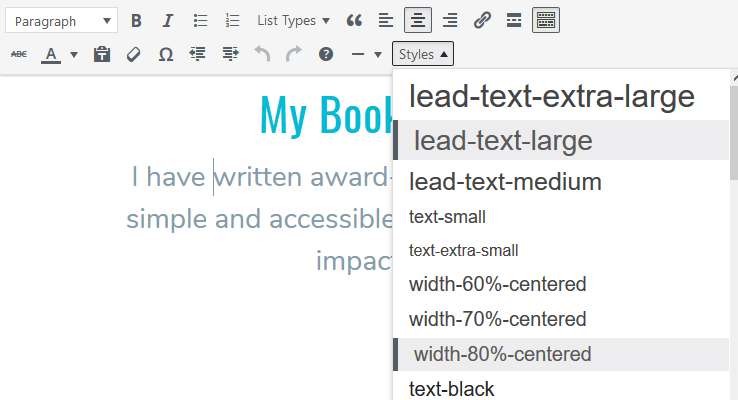
Task: Click the My Book heading text
Action: 327,116
